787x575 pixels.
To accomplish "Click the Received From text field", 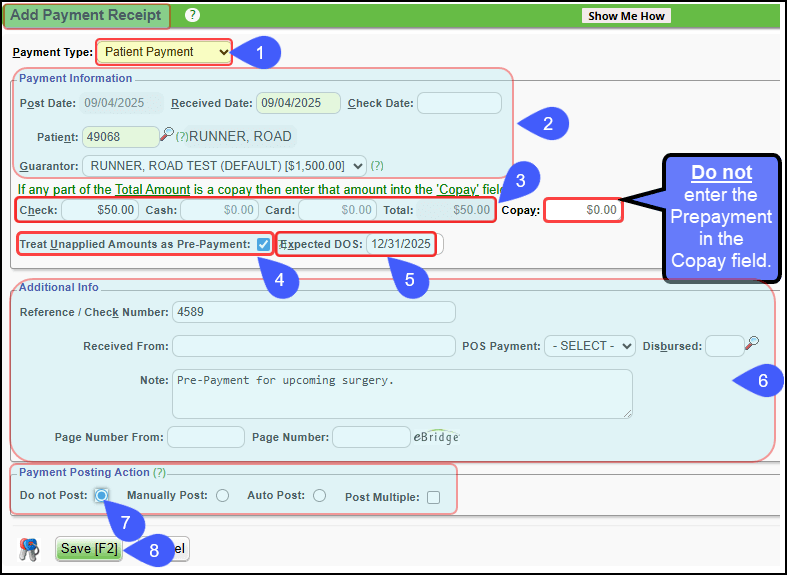I will 313,346.
